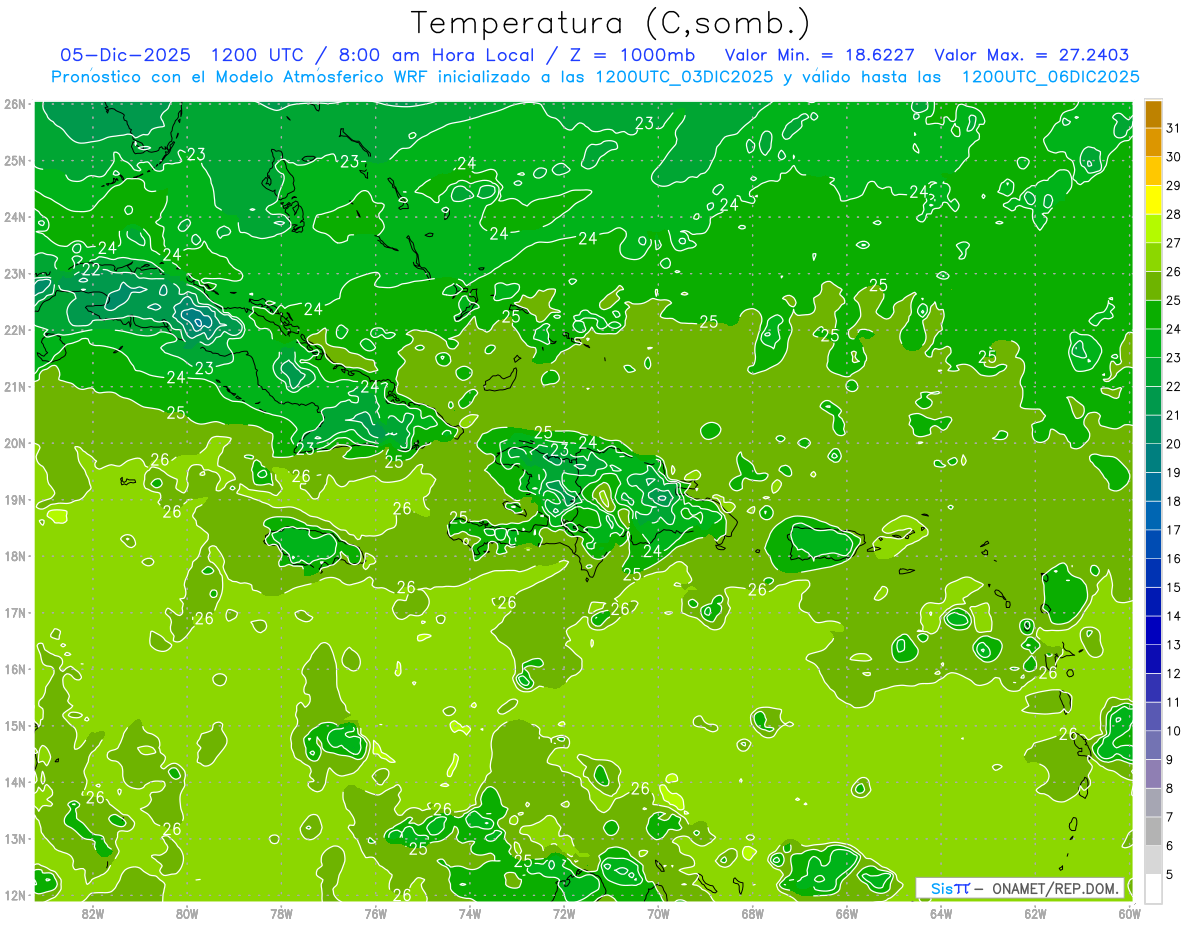This screenshot has height=927, width=1200.
Task: Click the 64W longitude axis label
Action: pyautogui.click(x=941, y=913)
